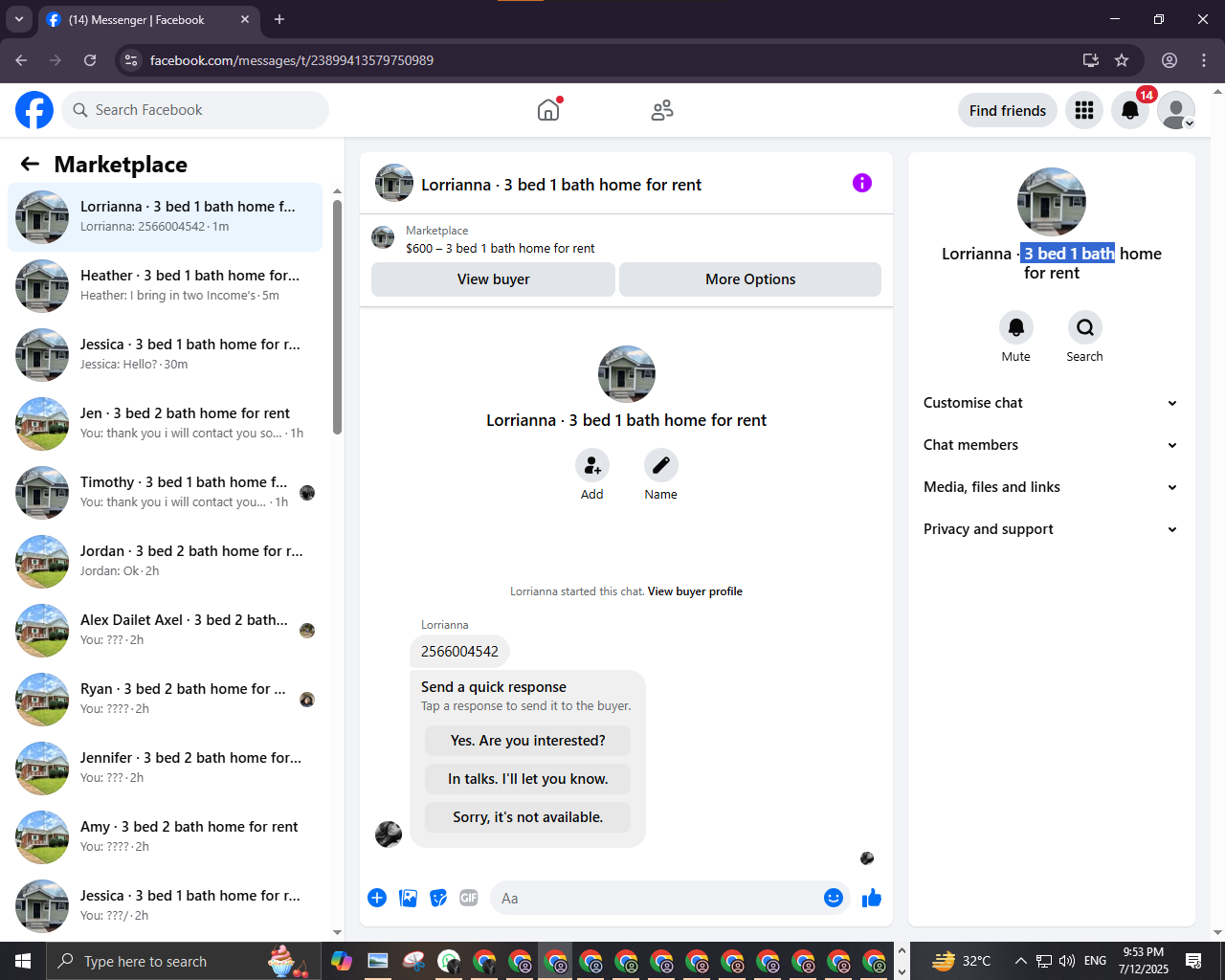Viewport: 1225px width, 980px height.
Task: Open the emoji picker smiley icon
Action: click(834, 898)
